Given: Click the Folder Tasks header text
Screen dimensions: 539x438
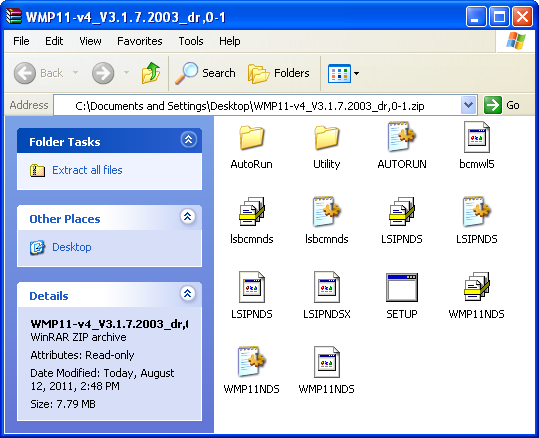Looking at the screenshot, I should point(65,142).
